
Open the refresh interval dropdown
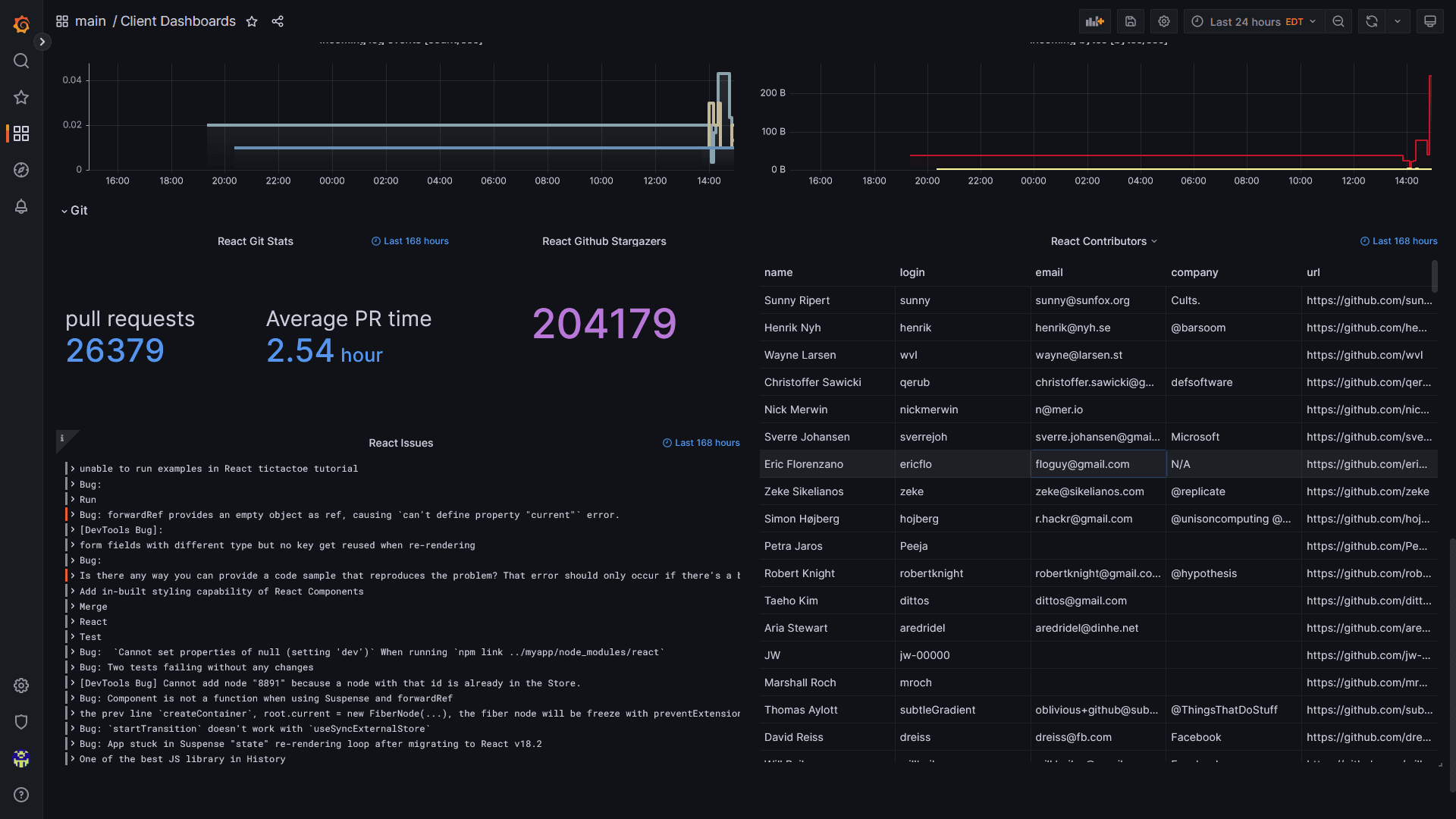coord(1398,21)
